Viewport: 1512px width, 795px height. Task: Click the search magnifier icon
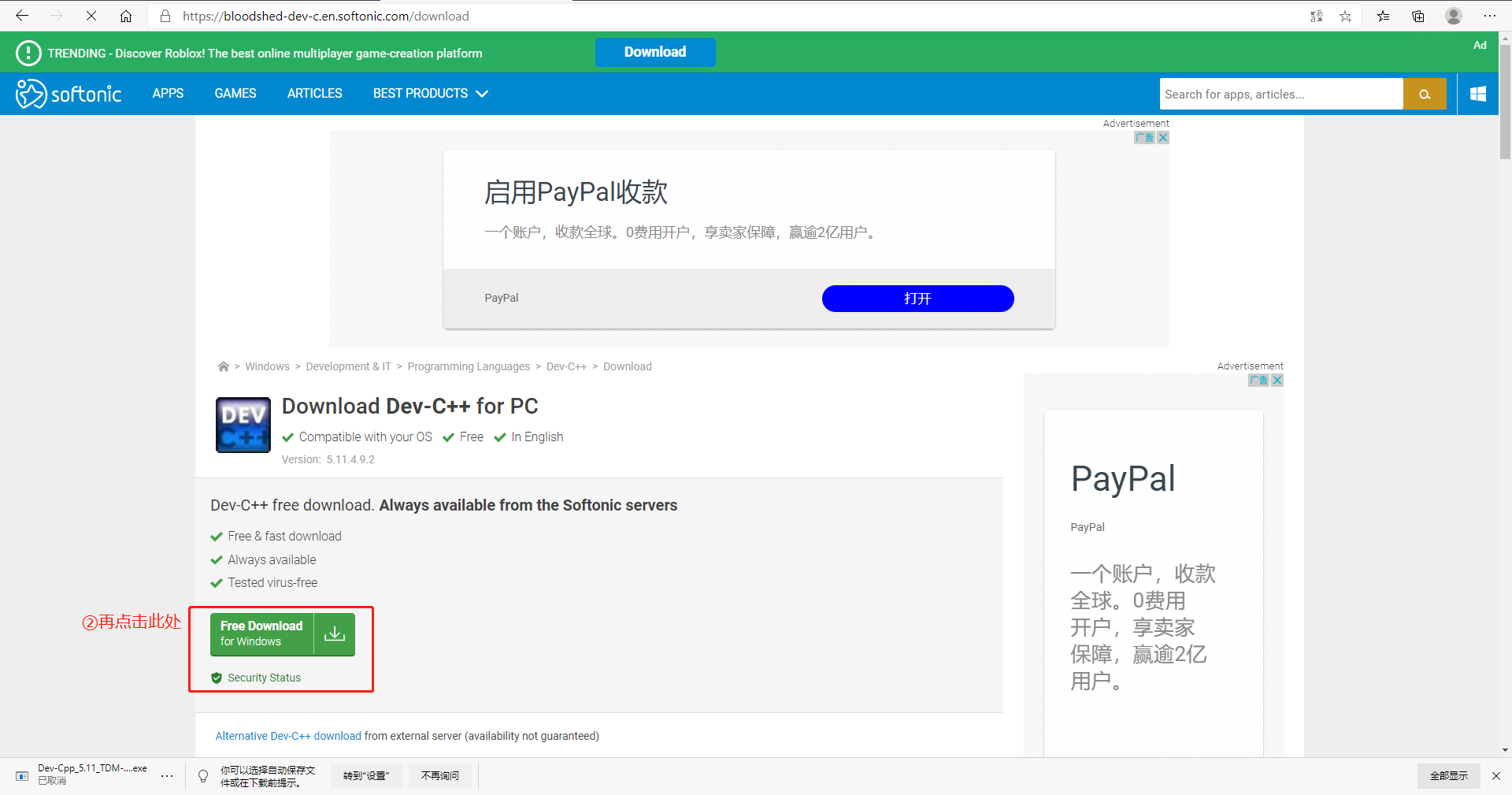pyautogui.click(x=1425, y=94)
